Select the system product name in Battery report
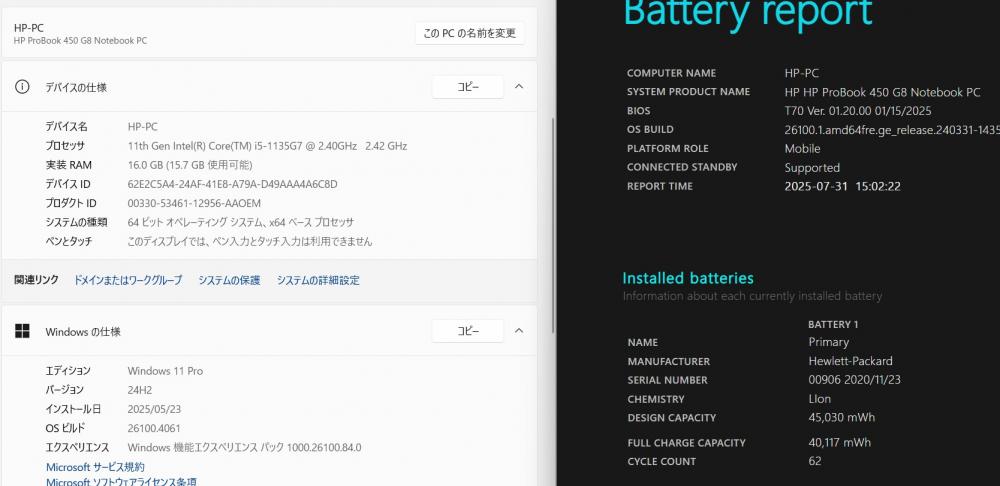This screenshot has width=1000, height=486. [882, 92]
